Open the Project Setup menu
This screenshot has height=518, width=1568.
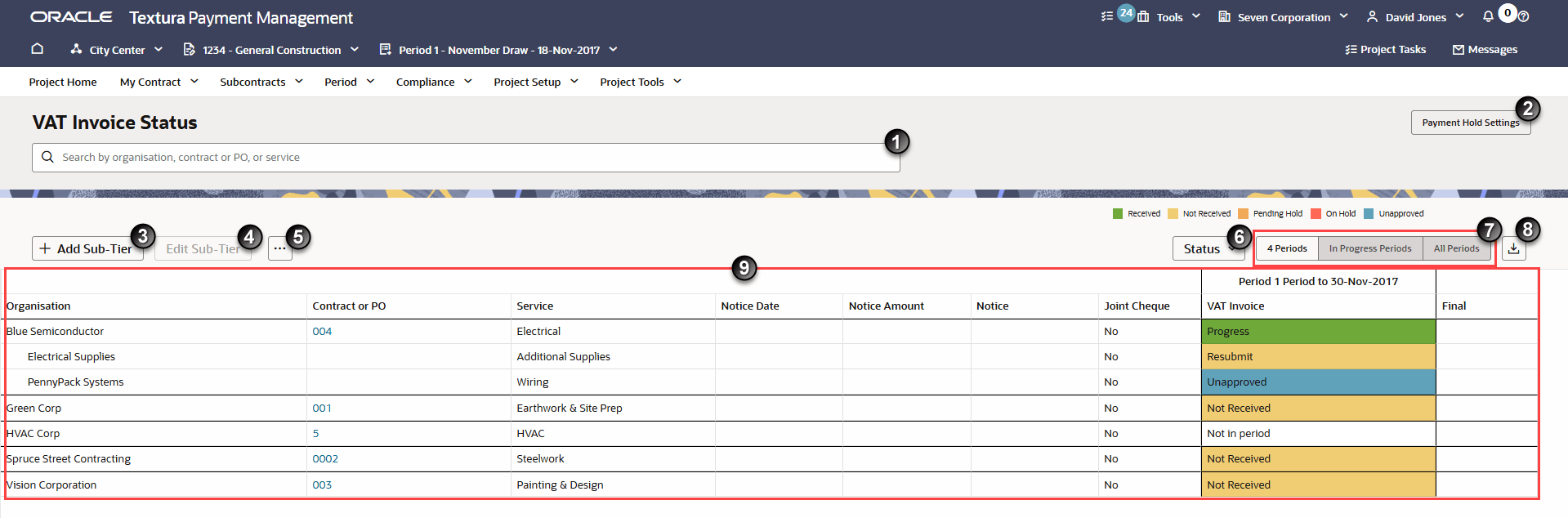click(x=536, y=82)
